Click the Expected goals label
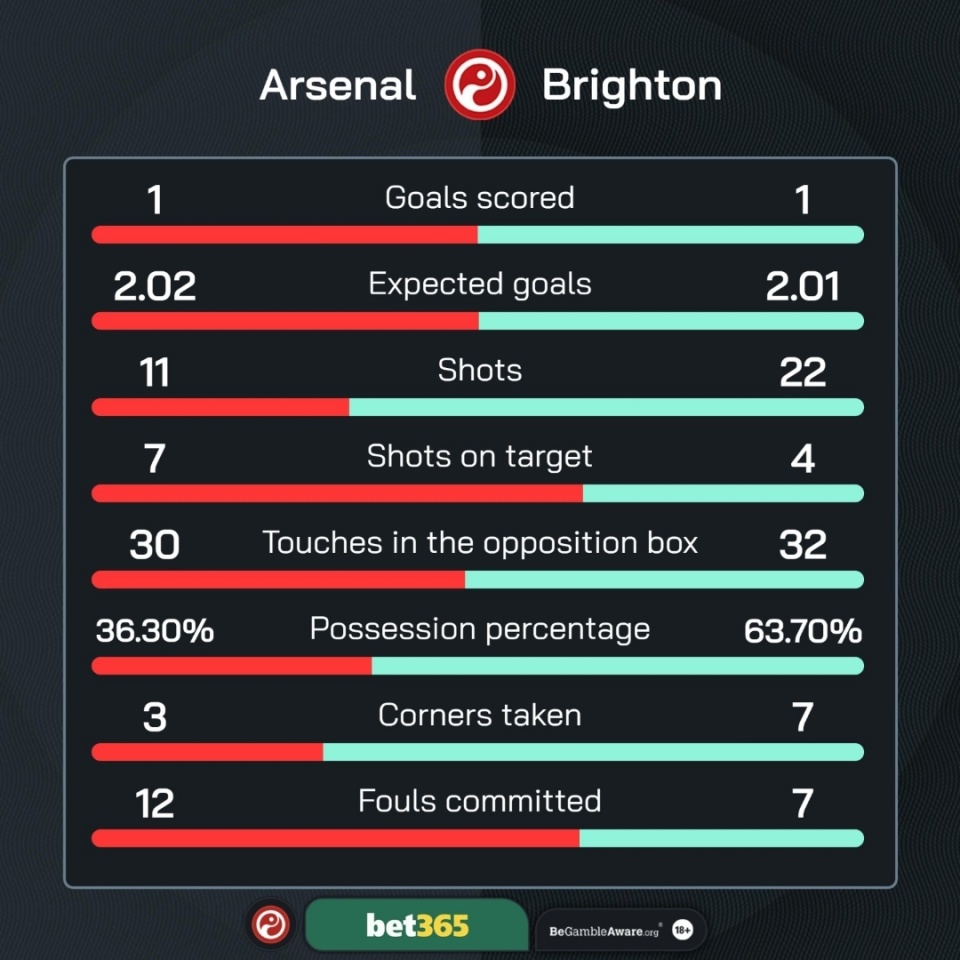The image size is (960, 960). (480, 285)
